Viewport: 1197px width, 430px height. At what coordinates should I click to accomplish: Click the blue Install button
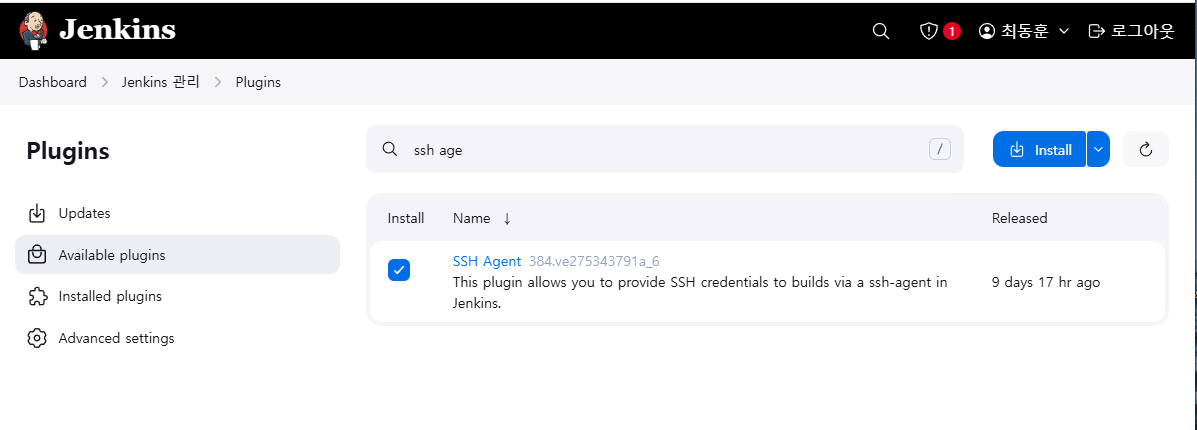click(1039, 150)
